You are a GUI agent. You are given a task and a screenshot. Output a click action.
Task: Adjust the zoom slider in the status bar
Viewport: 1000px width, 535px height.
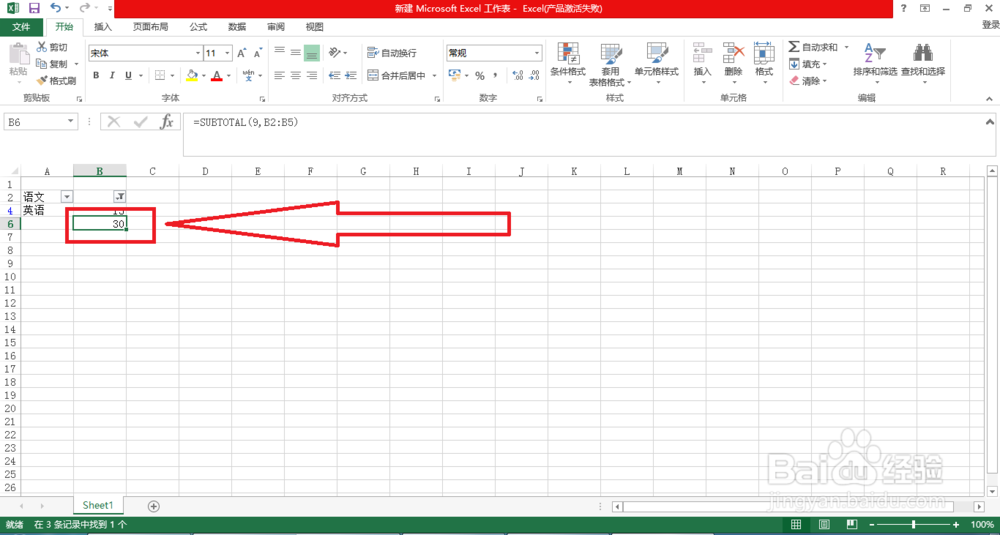(915, 524)
